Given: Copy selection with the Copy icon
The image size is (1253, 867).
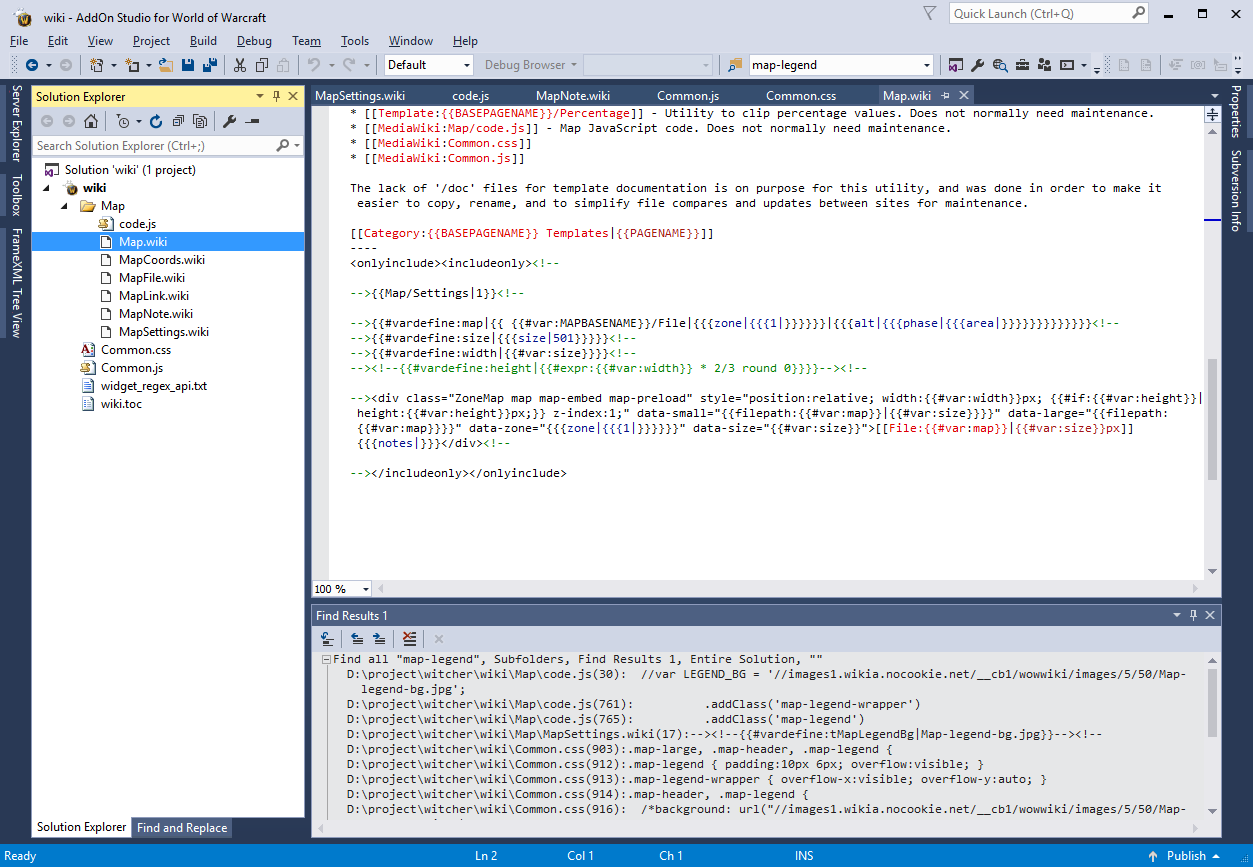Looking at the screenshot, I should tap(261, 65).
